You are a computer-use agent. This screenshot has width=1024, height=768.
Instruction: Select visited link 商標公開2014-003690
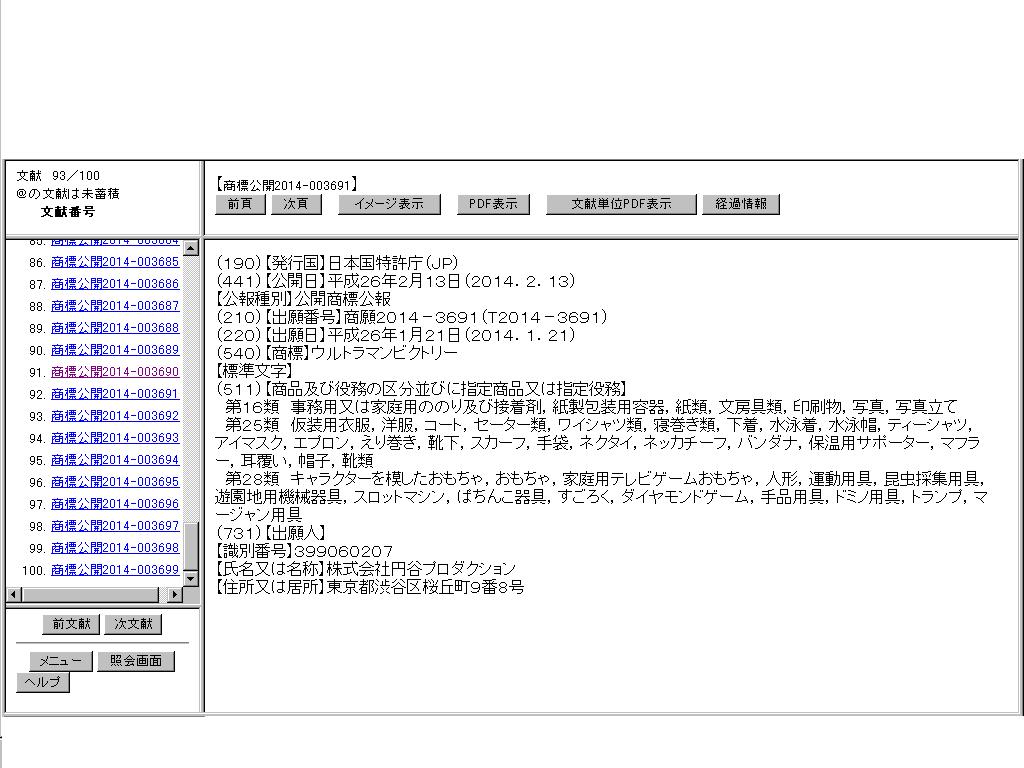click(115, 372)
